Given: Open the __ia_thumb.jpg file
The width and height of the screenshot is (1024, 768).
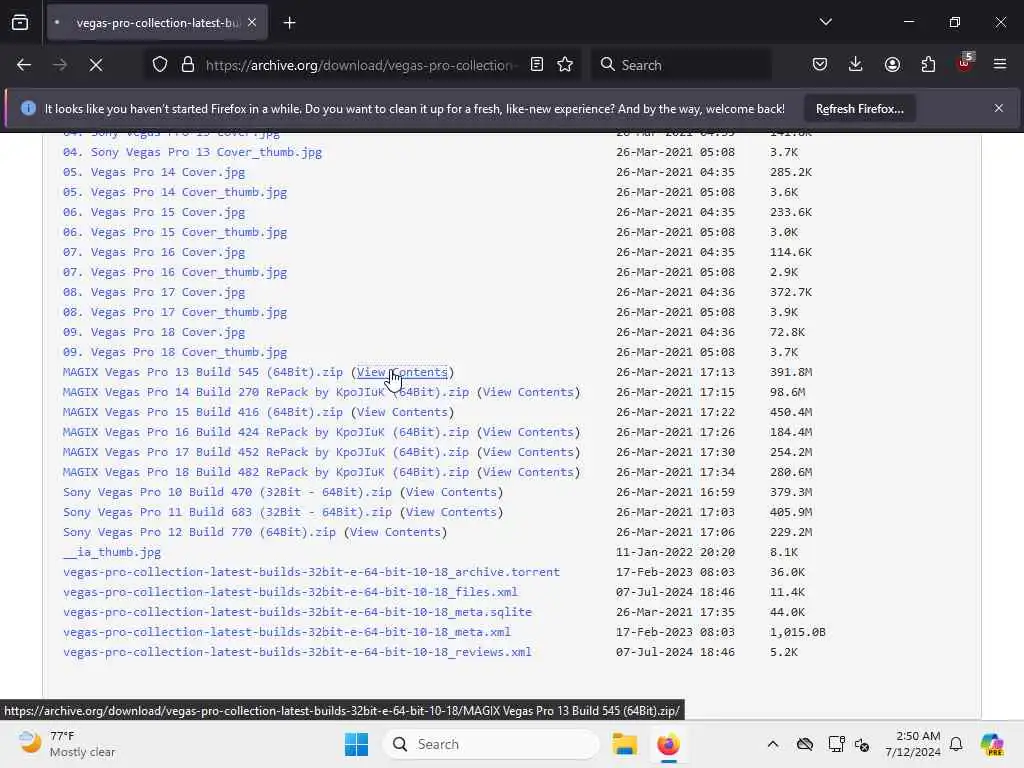Looking at the screenshot, I should point(112,552).
